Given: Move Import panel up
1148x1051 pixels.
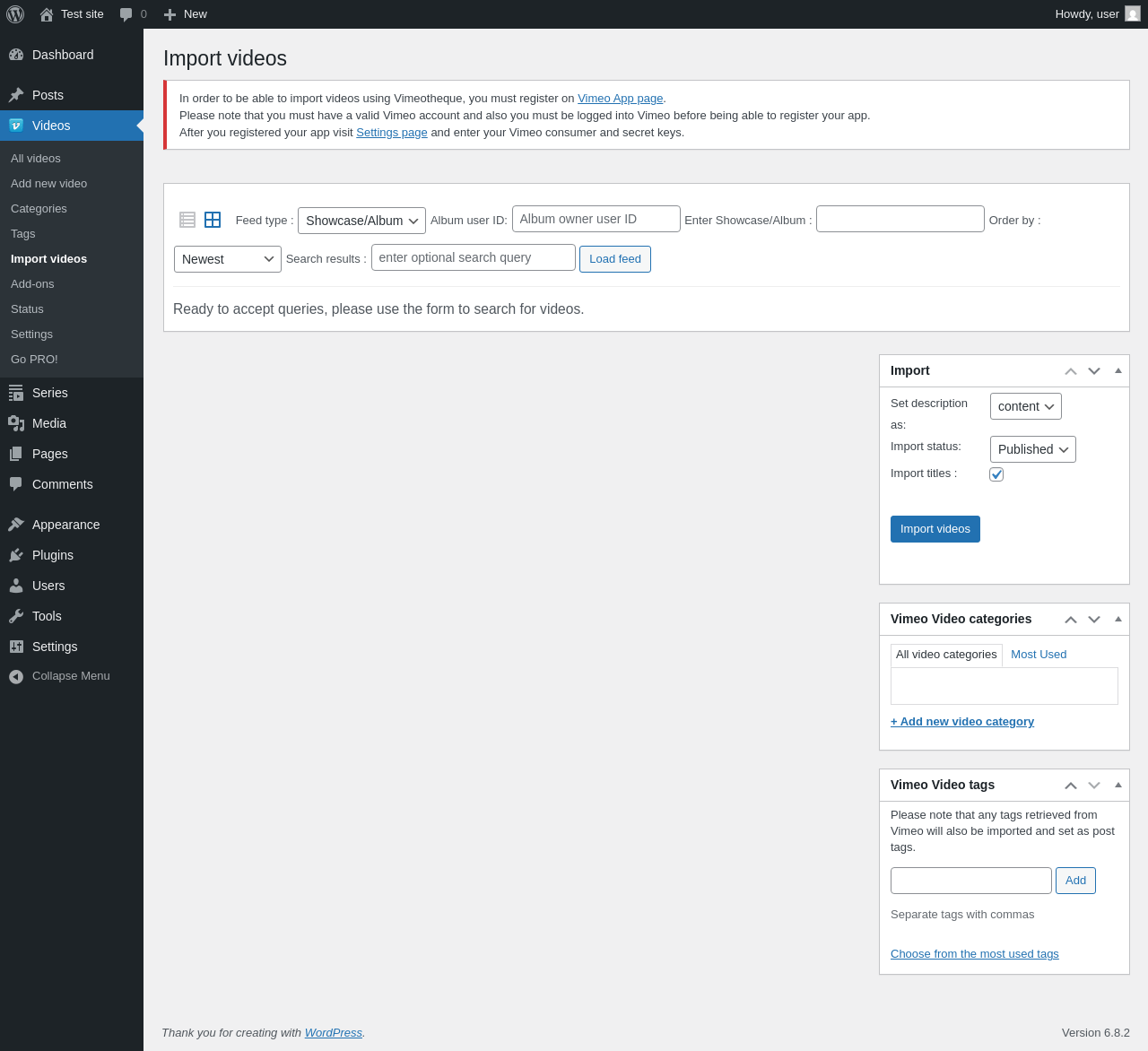Looking at the screenshot, I should coord(1071,371).
